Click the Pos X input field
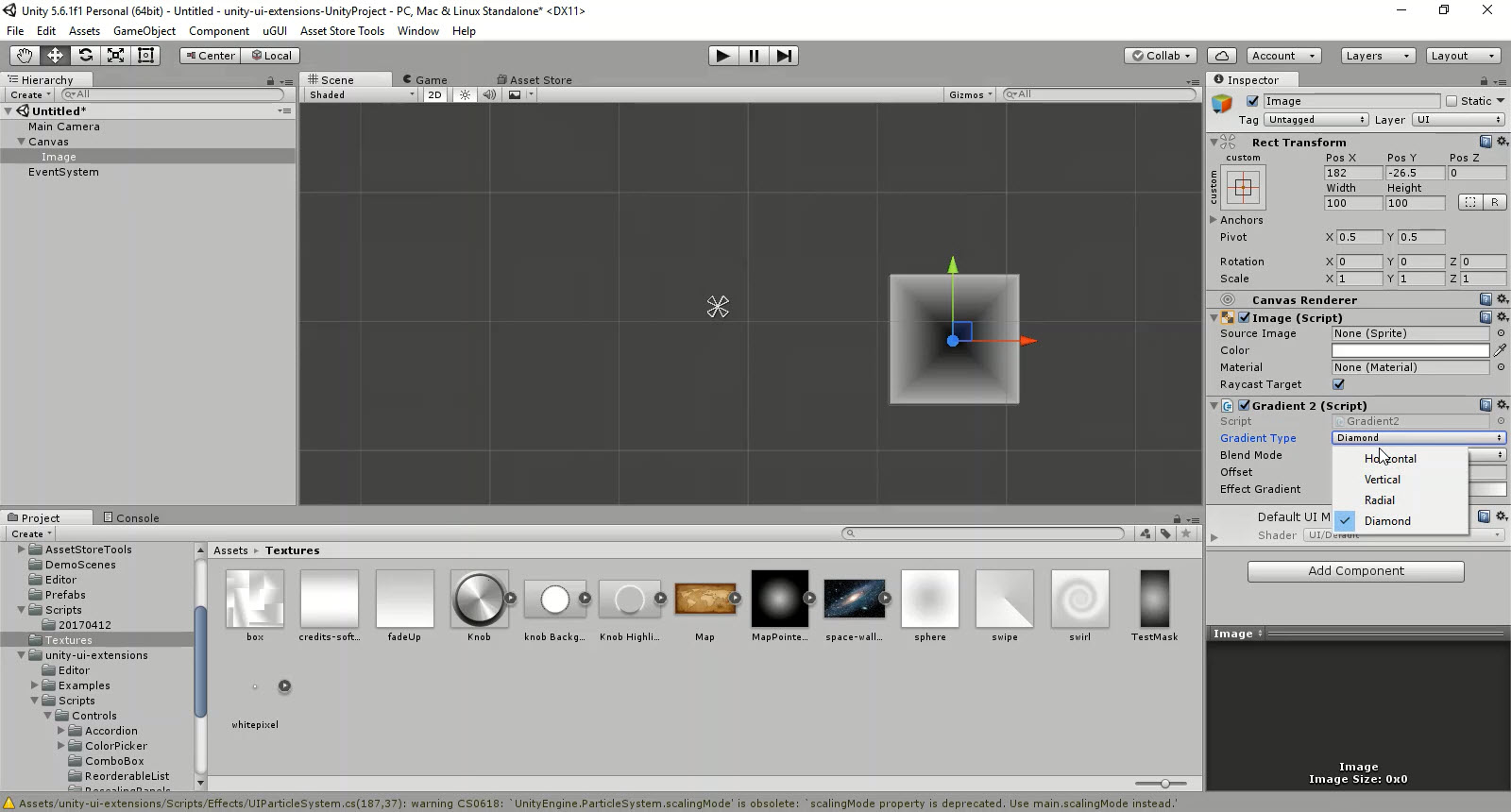This screenshot has width=1511, height=812. click(1353, 173)
